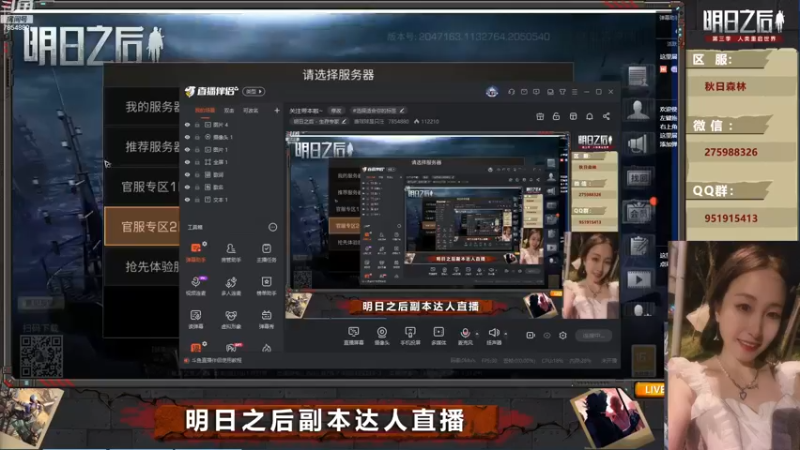Open the headset support icon in the title bar
Screen dimensions: 800x450
[511, 92]
